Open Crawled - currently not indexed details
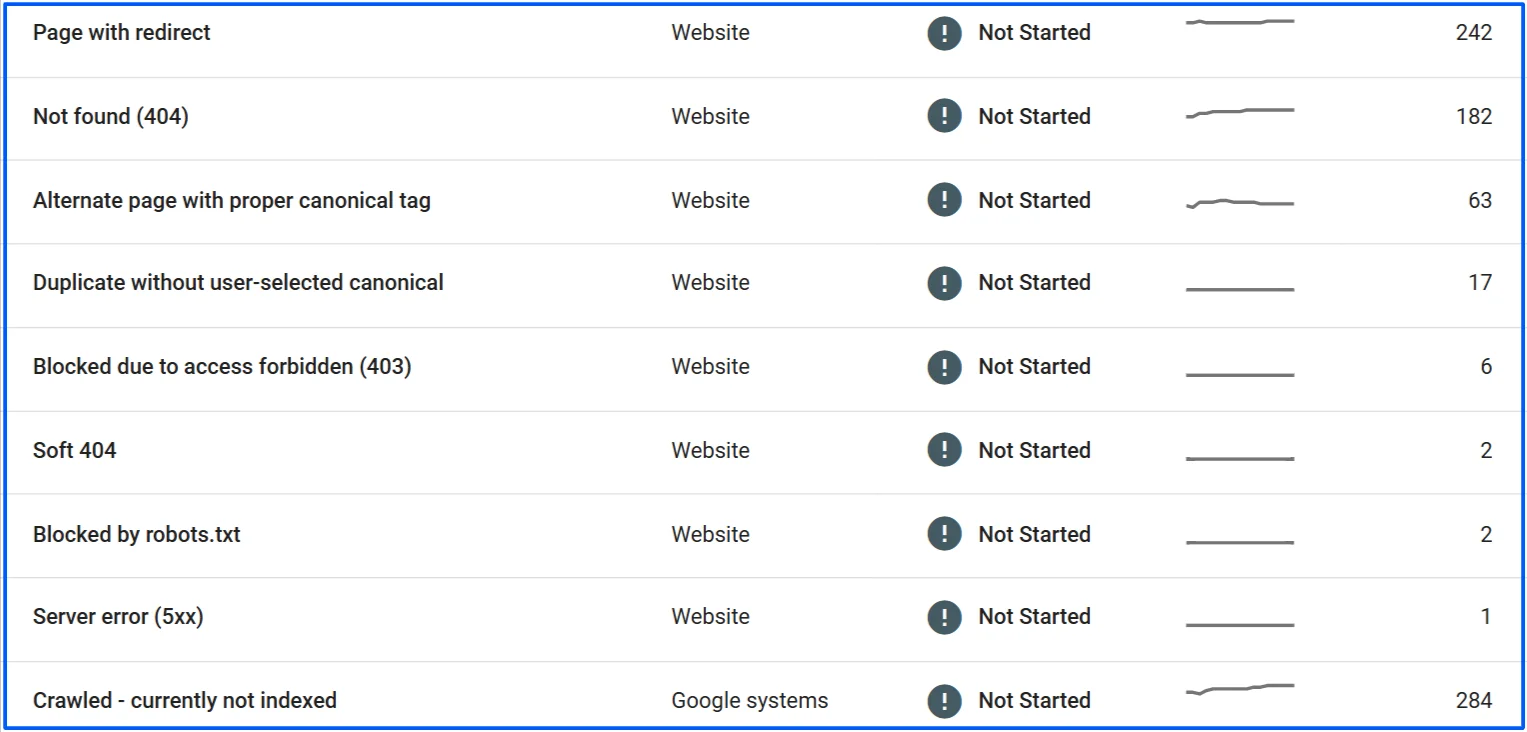Screen dimensions: 1527x732 click(185, 700)
